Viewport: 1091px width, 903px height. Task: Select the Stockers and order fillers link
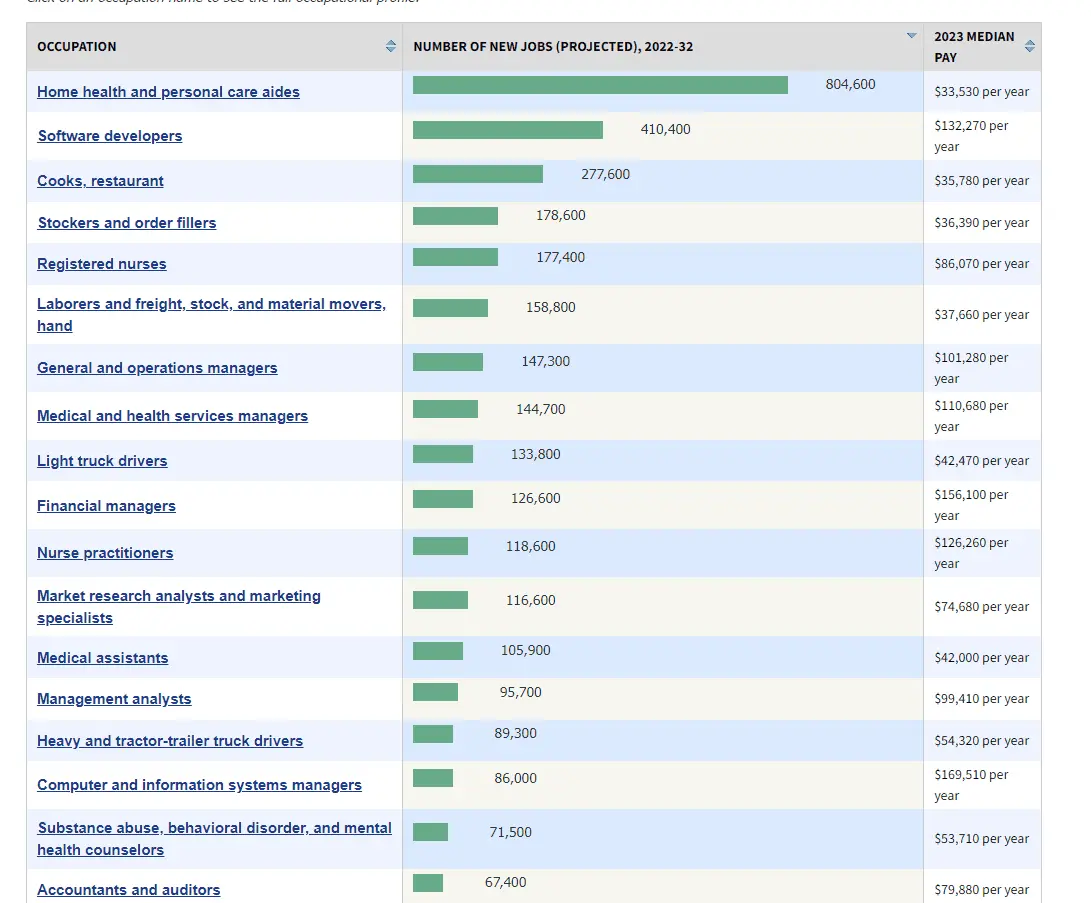(127, 223)
